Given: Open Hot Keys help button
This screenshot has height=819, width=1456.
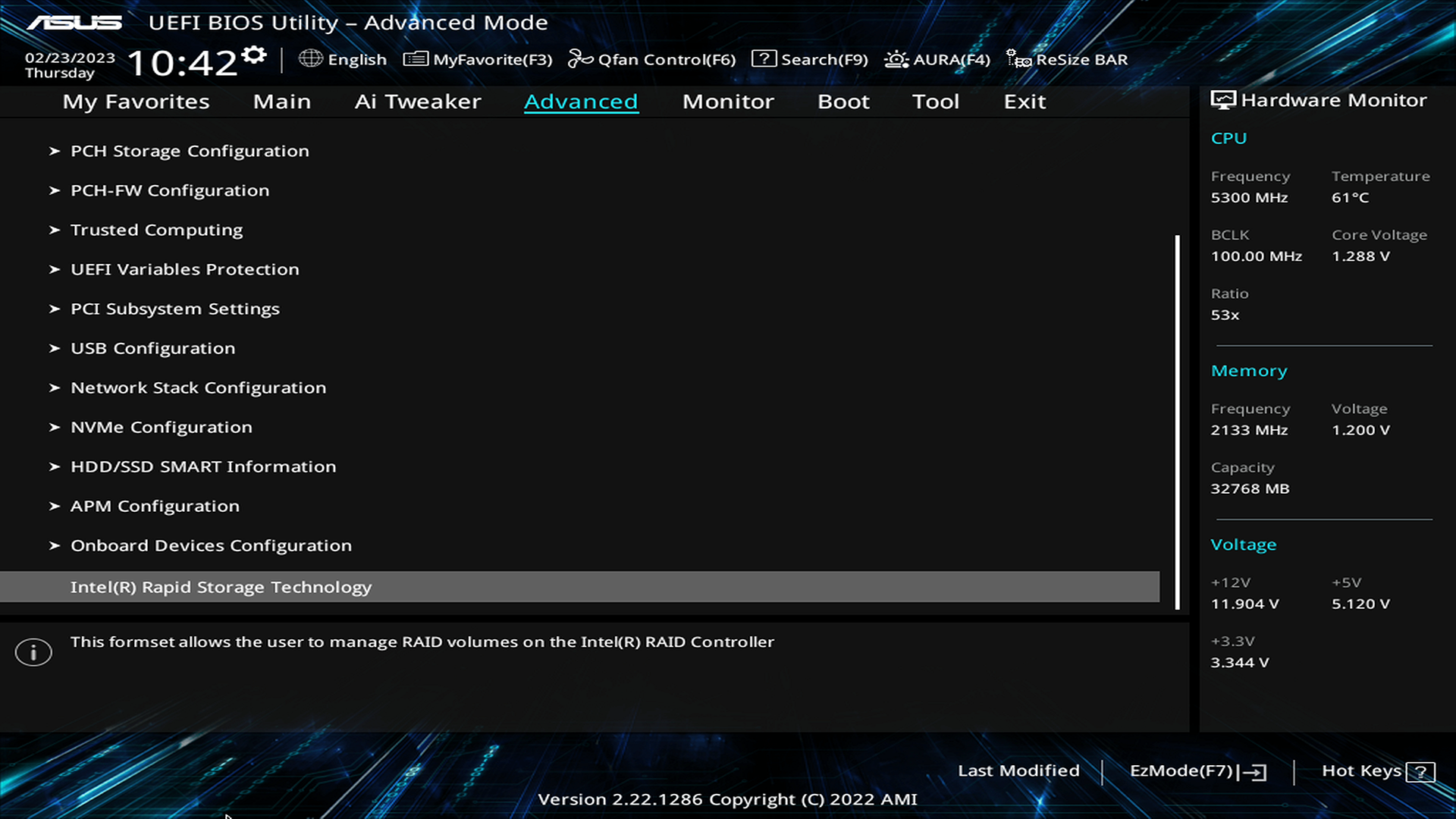Looking at the screenshot, I should tap(1420, 770).
